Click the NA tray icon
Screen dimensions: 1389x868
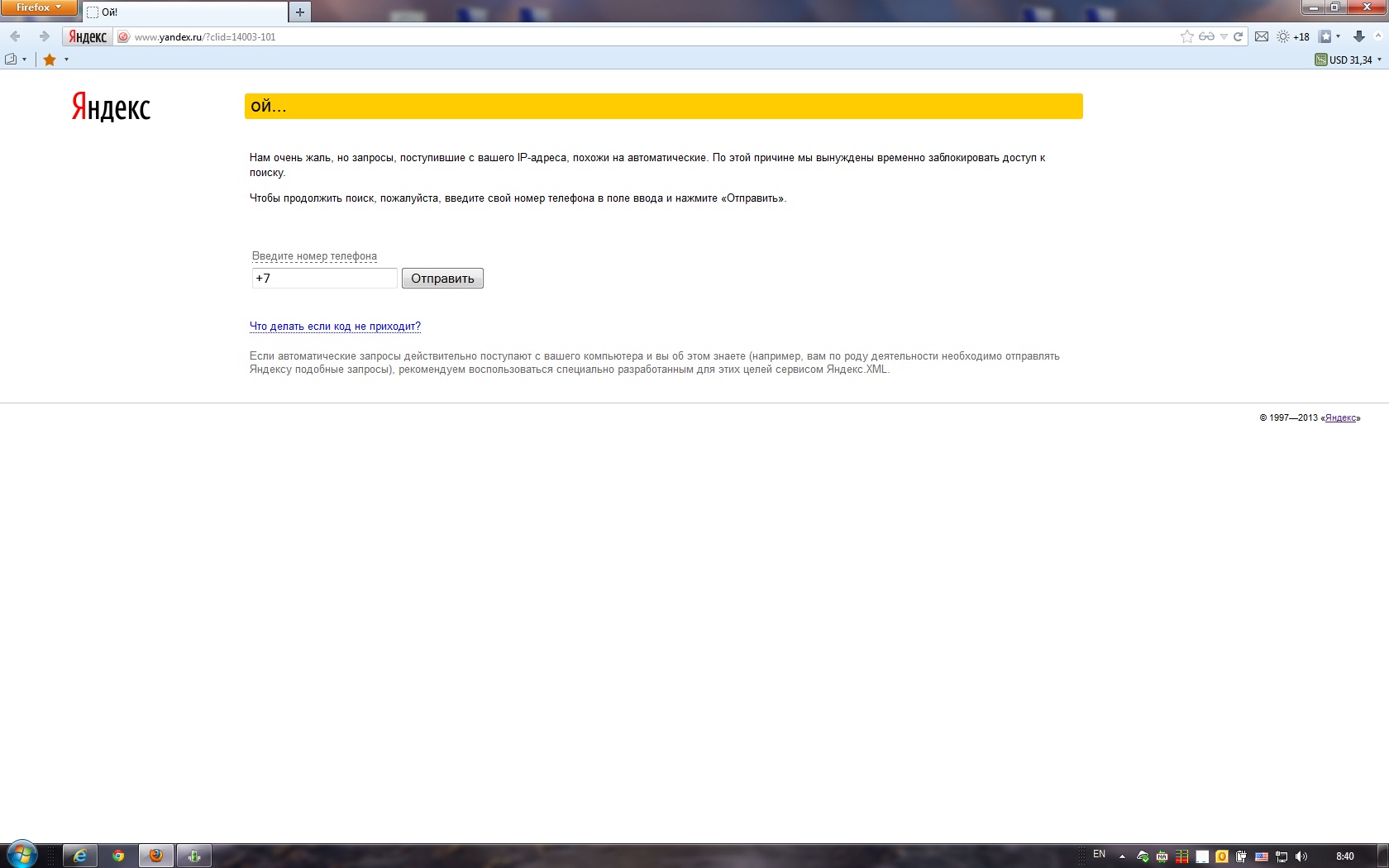click(1162, 856)
